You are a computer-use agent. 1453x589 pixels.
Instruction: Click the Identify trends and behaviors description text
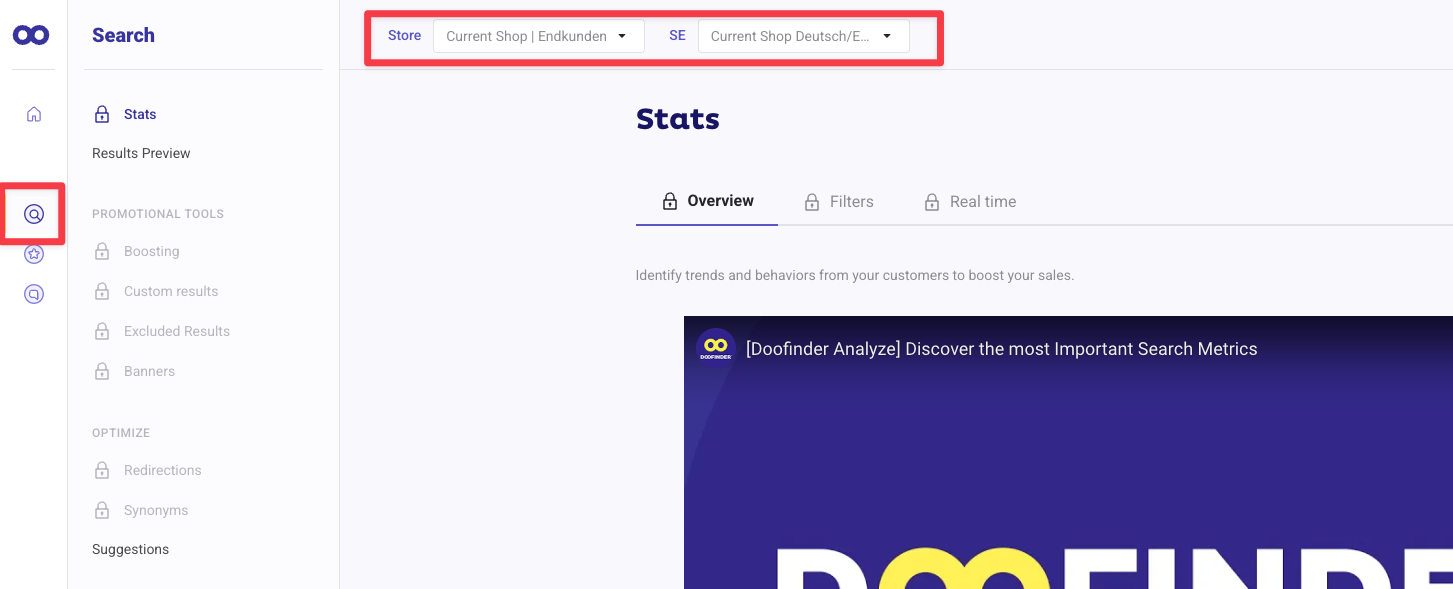854,275
